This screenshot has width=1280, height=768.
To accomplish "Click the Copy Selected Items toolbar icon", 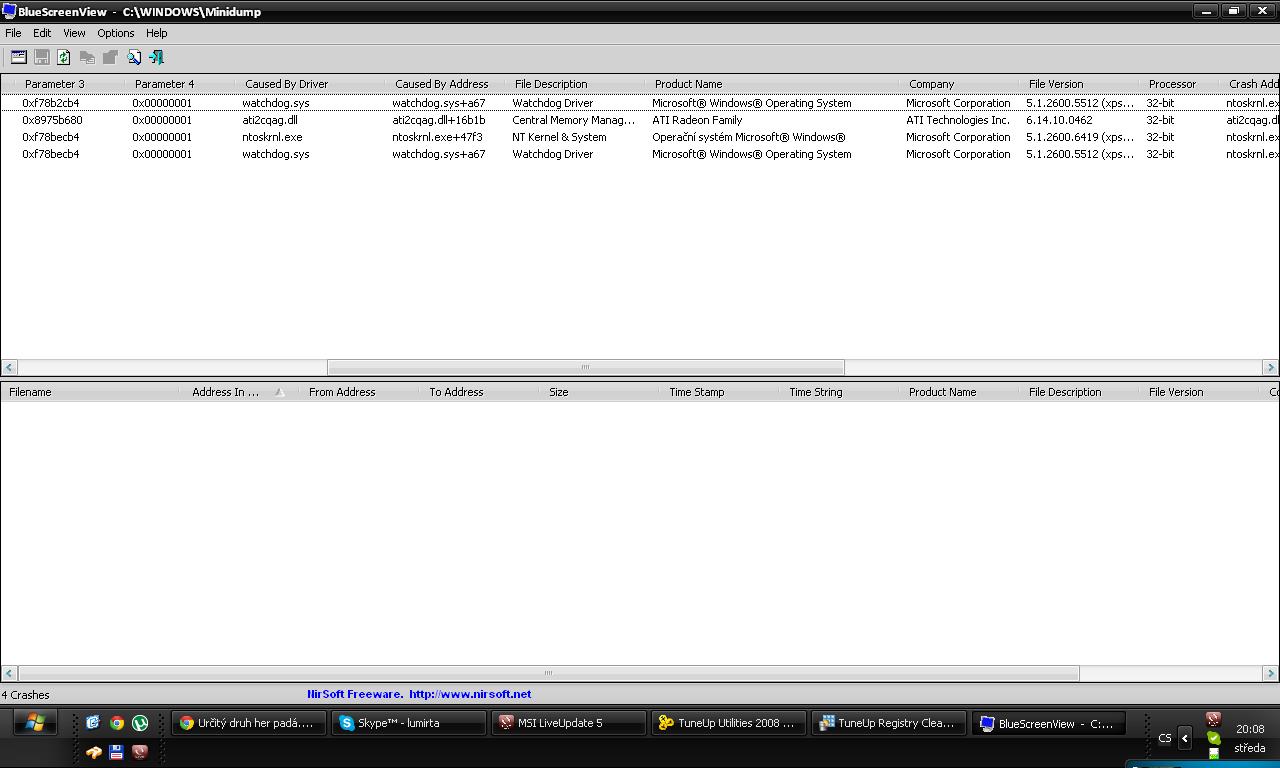I will [88, 57].
